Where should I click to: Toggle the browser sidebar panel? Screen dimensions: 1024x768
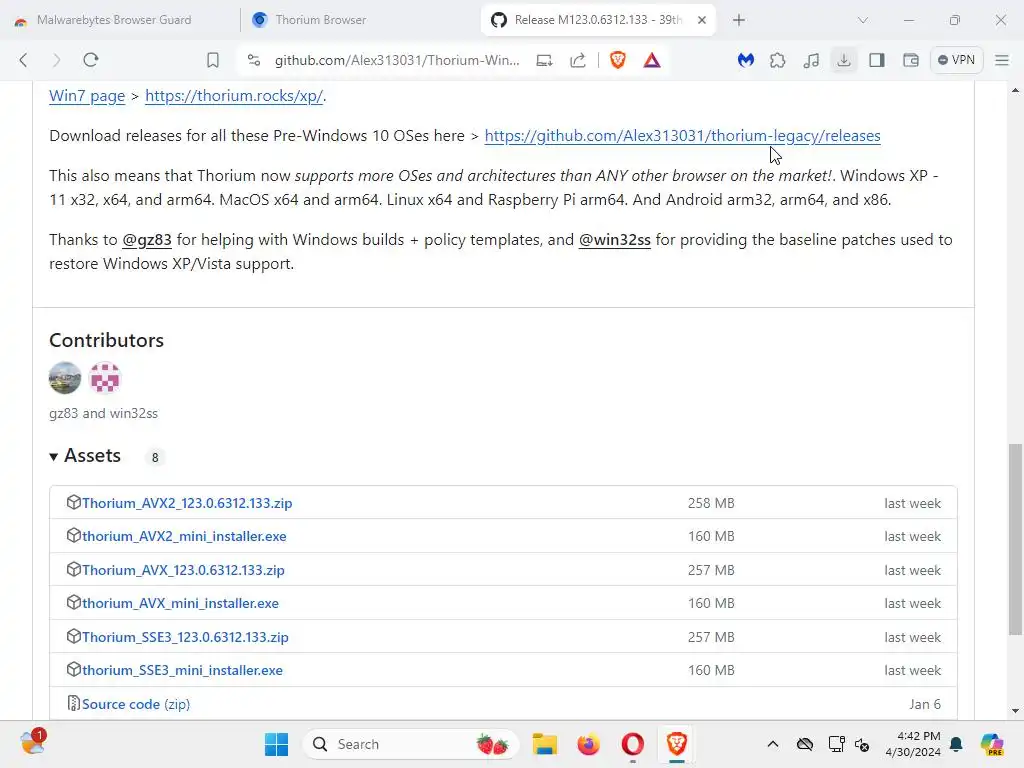[x=877, y=60]
